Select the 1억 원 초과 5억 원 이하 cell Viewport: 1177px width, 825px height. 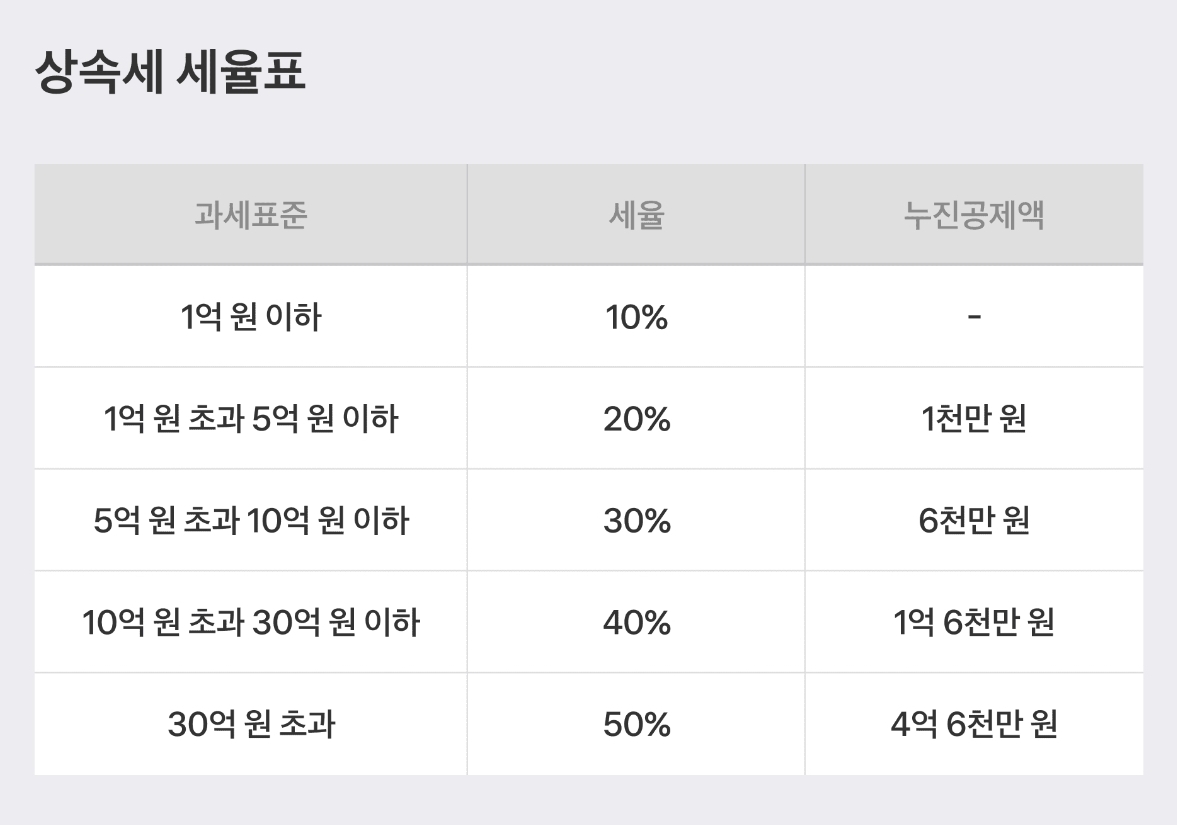click(x=250, y=420)
